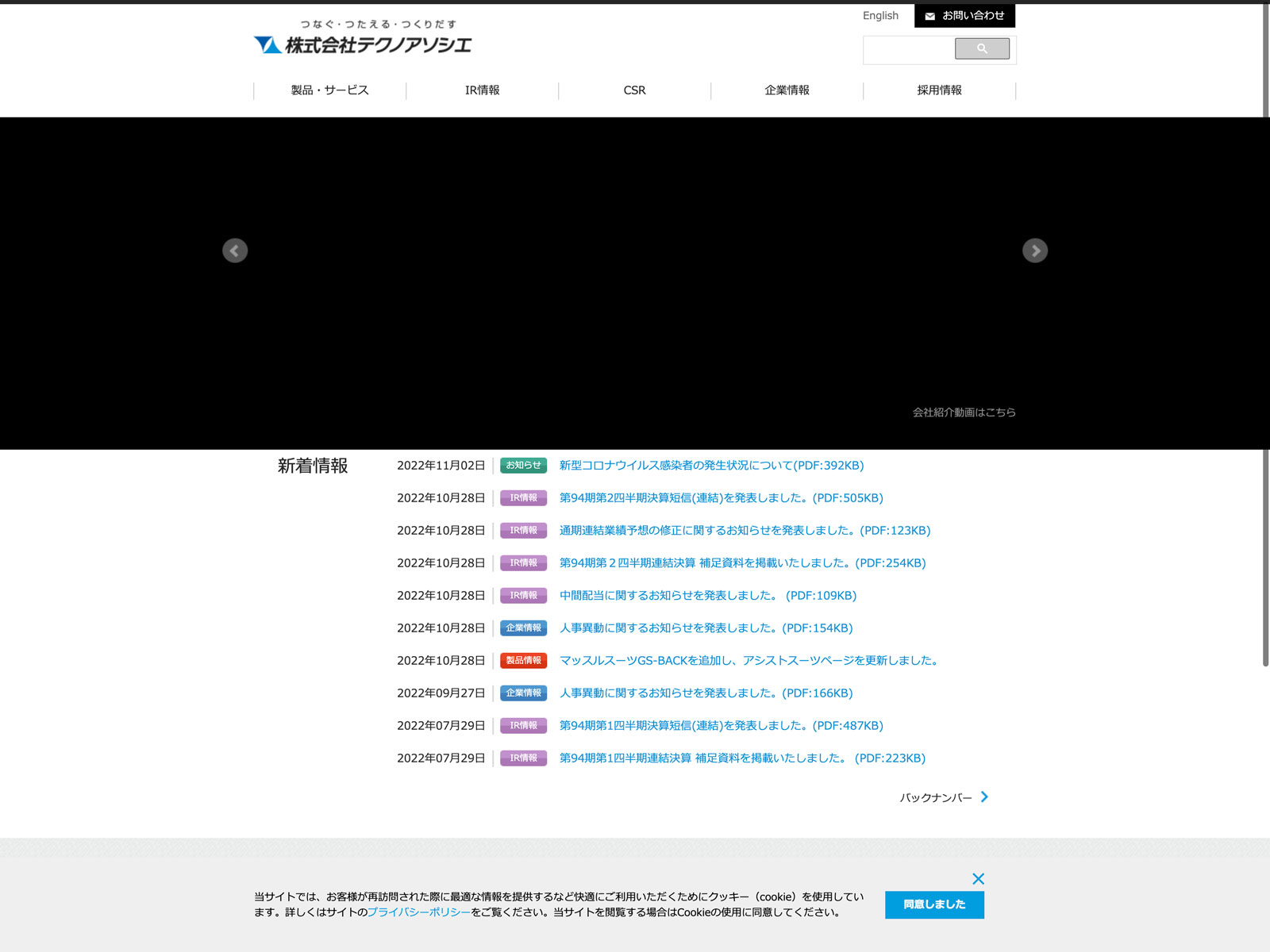Open the 企業情報 navigation menu

tap(787, 90)
